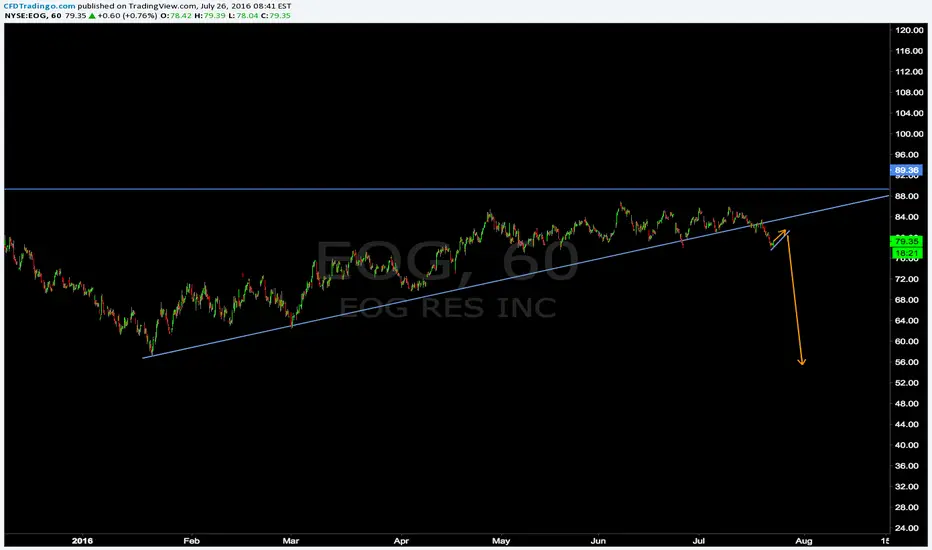Select the NYSE:EOG, 60 symbol label

tap(33, 15)
